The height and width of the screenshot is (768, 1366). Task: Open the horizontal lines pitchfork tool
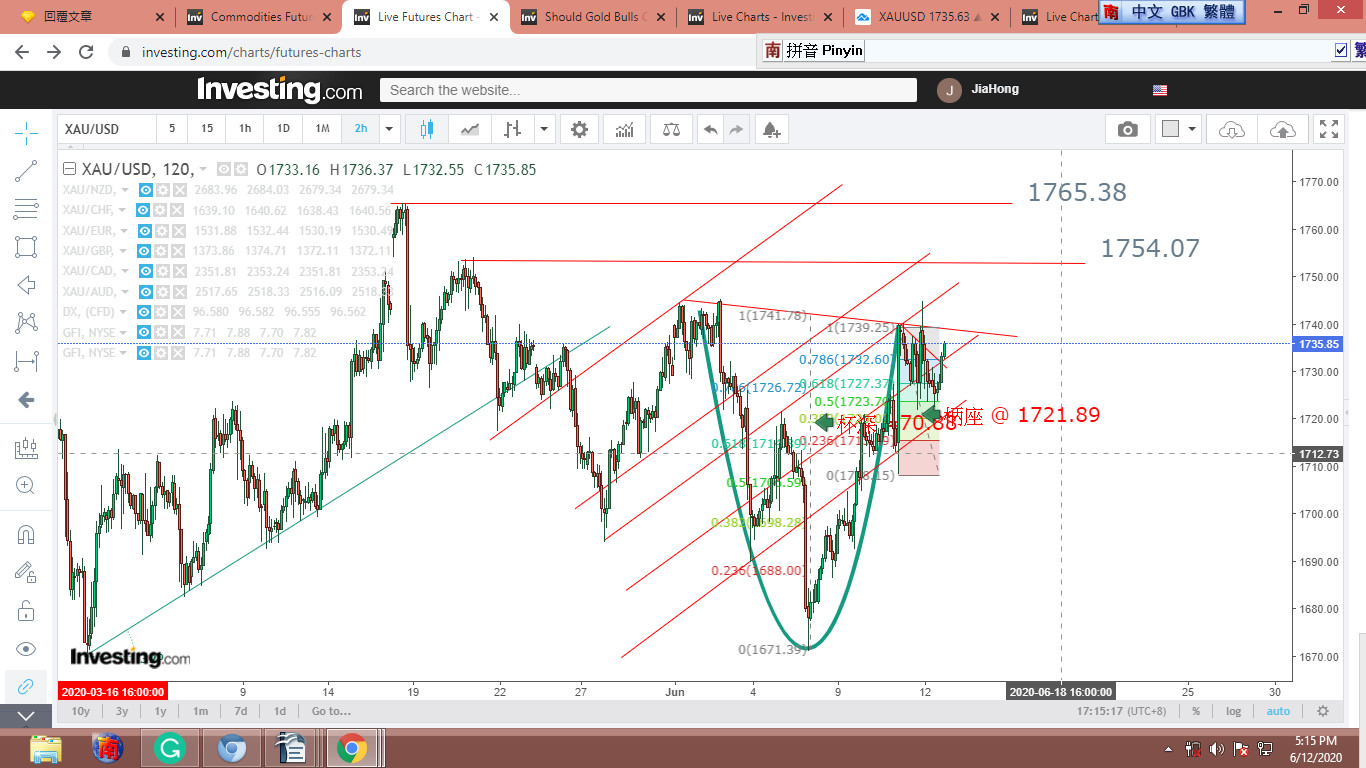[26, 209]
